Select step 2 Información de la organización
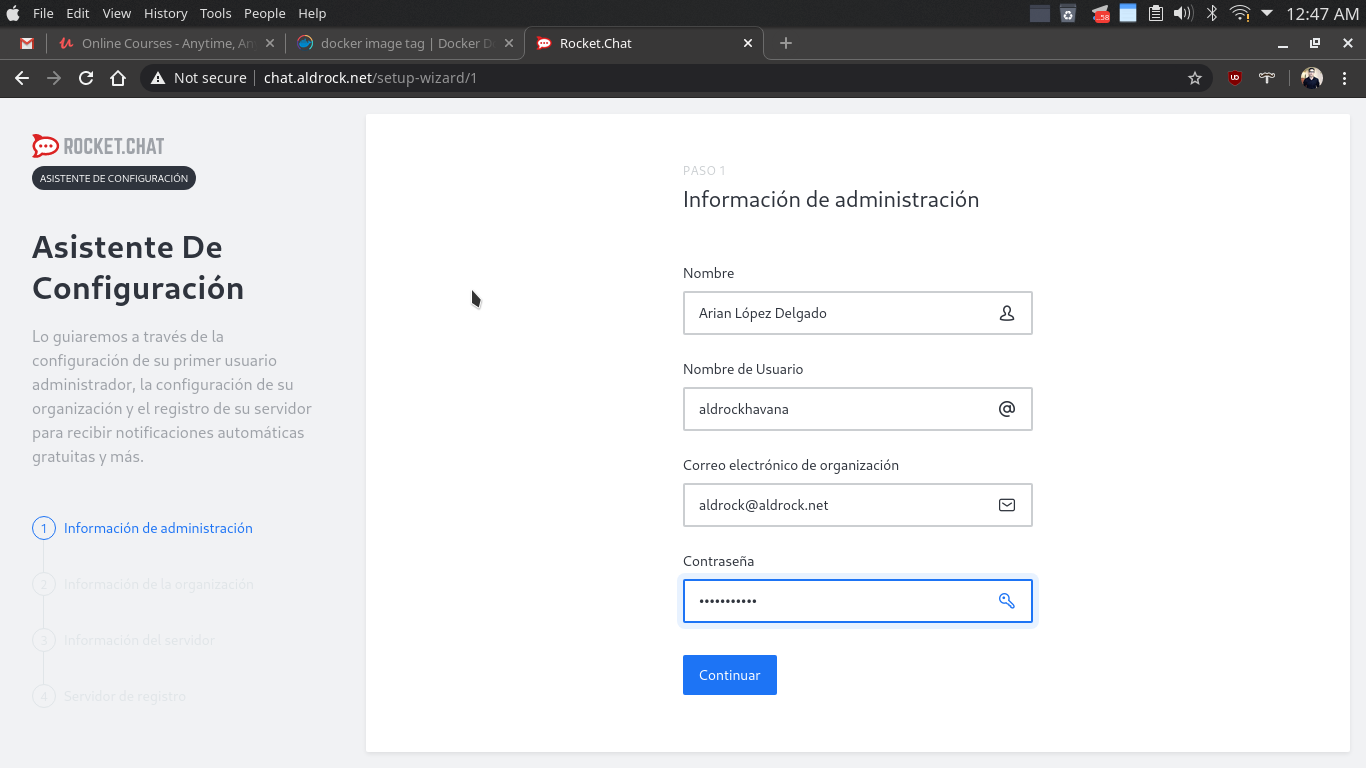This screenshot has width=1366, height=768. pyautogui.click(x=143, y=584)
